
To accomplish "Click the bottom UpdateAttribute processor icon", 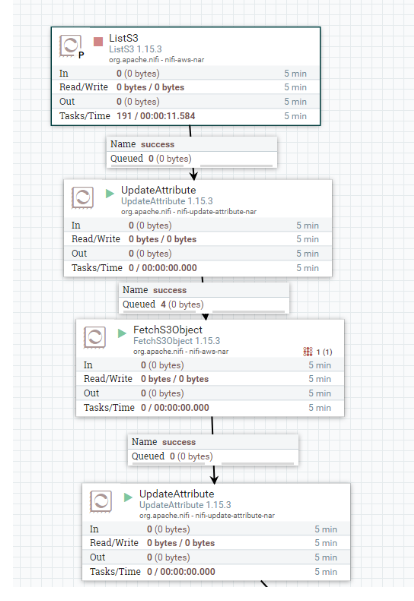I will tap(101, 501).
